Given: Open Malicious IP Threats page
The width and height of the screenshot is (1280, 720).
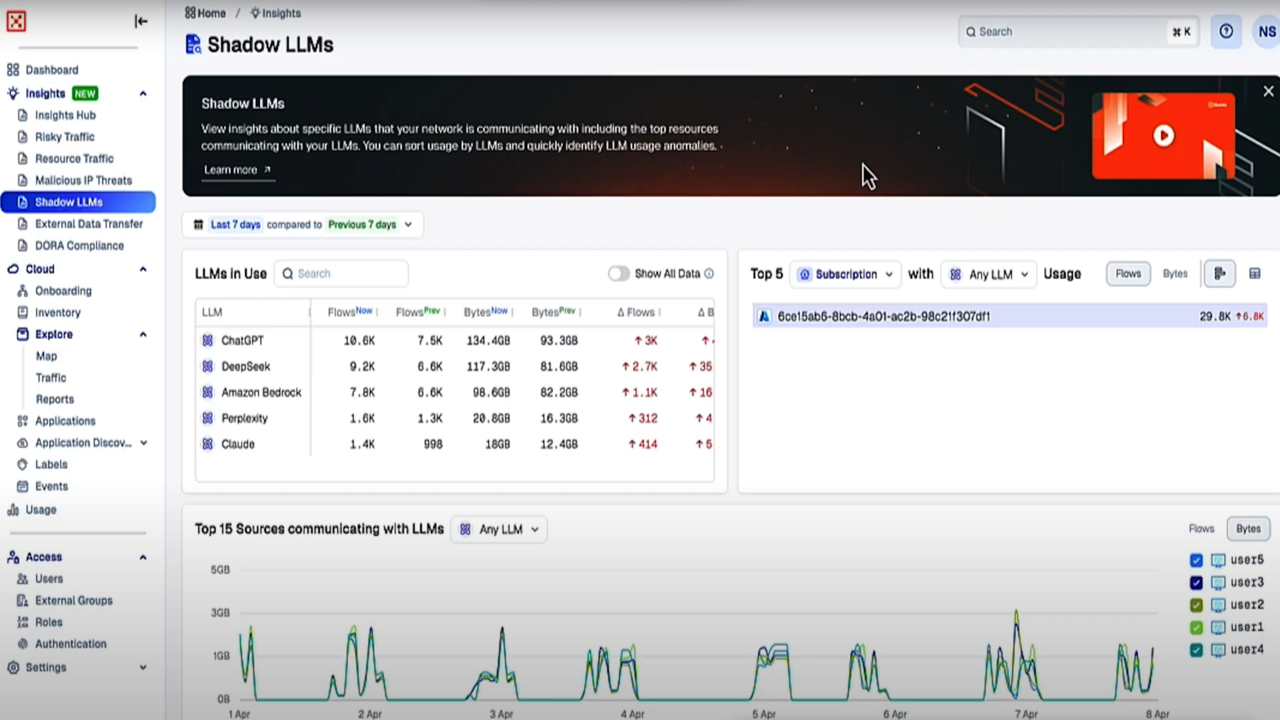Looking at the screenshot, I should pyautogui.click(x=83, y=181).
